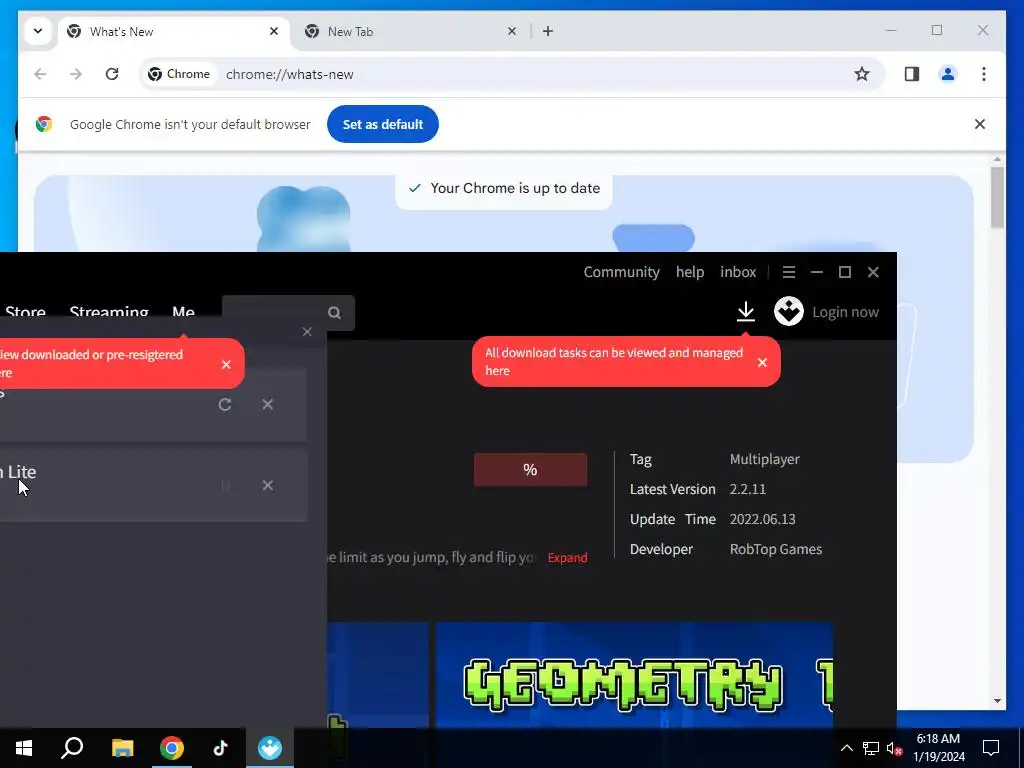1024x768 pixels.
Task: Click the Chrome site info chip
Action: (179, 74)
